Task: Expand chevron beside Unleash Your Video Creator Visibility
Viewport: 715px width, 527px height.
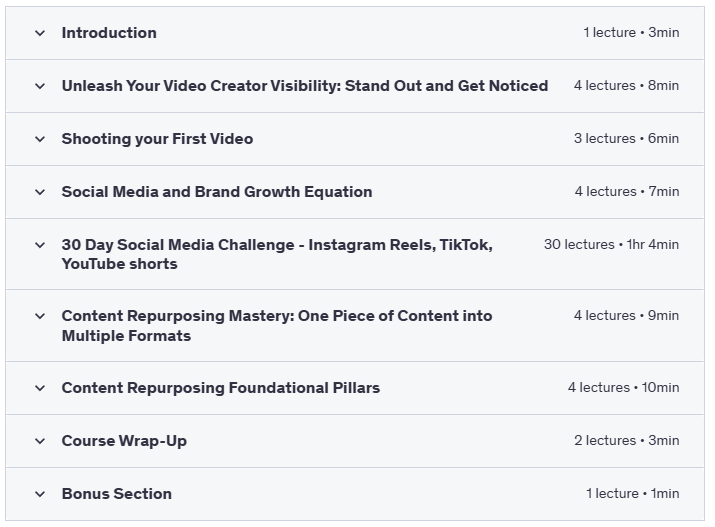Action: (x=40, y=86)
